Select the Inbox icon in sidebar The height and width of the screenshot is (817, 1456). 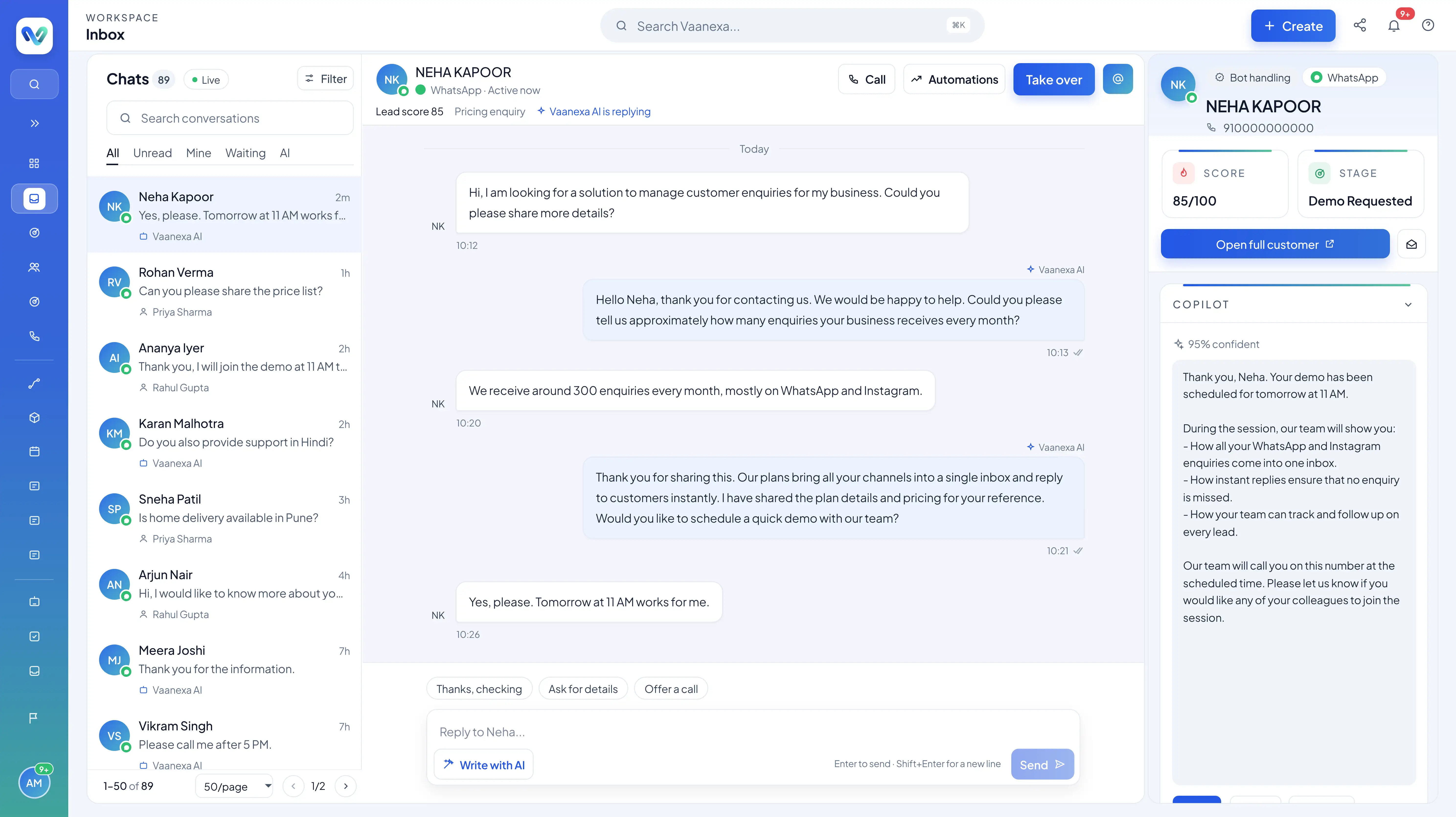[x=34, y=198]
